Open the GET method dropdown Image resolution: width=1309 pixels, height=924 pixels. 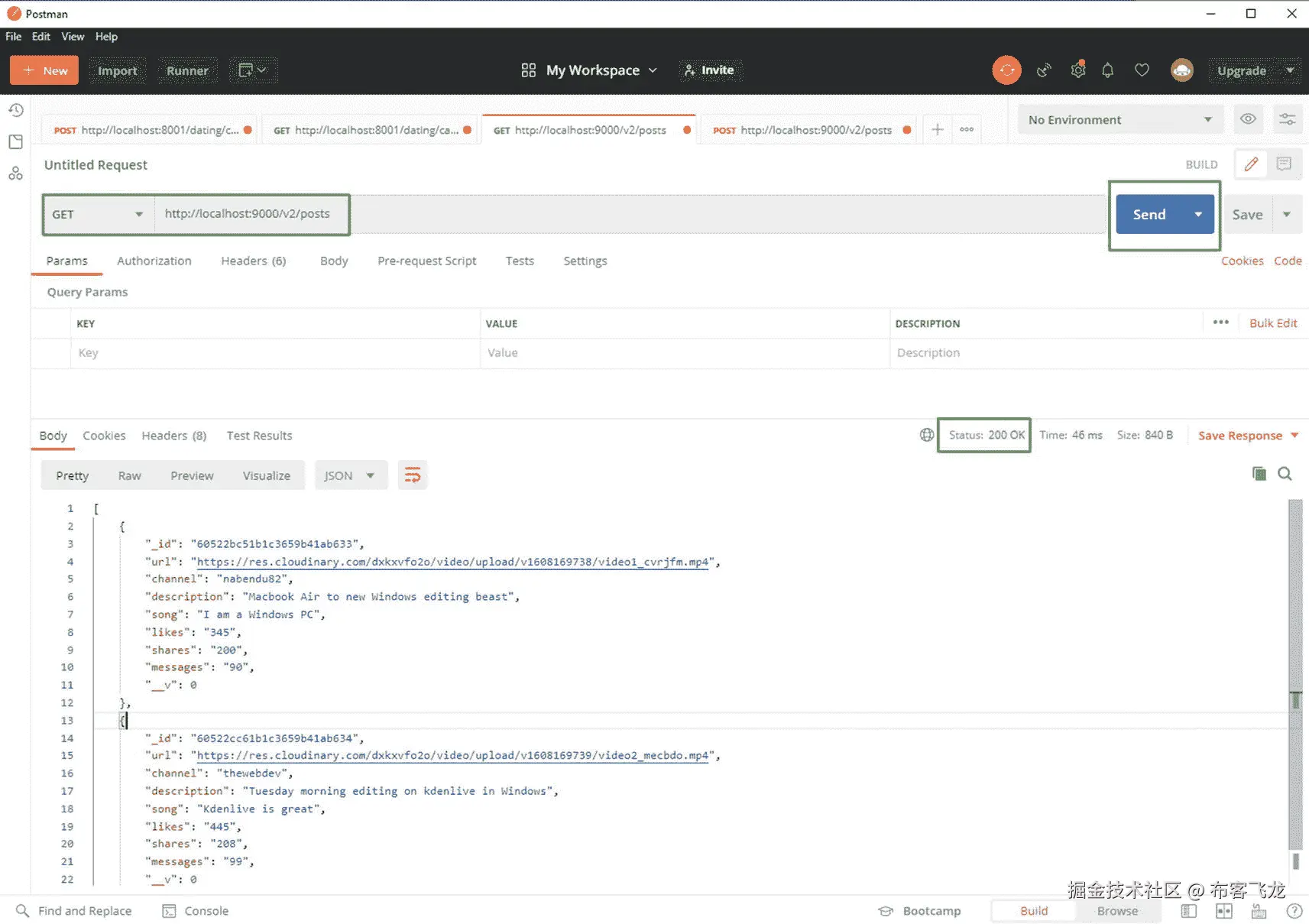[98, 215]
